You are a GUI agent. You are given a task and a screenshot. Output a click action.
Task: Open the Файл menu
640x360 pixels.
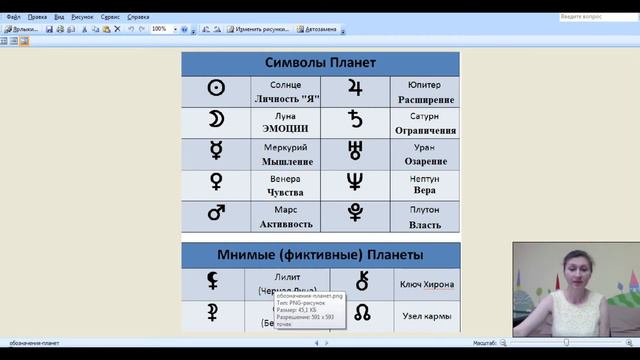click(x=13, y=17)
